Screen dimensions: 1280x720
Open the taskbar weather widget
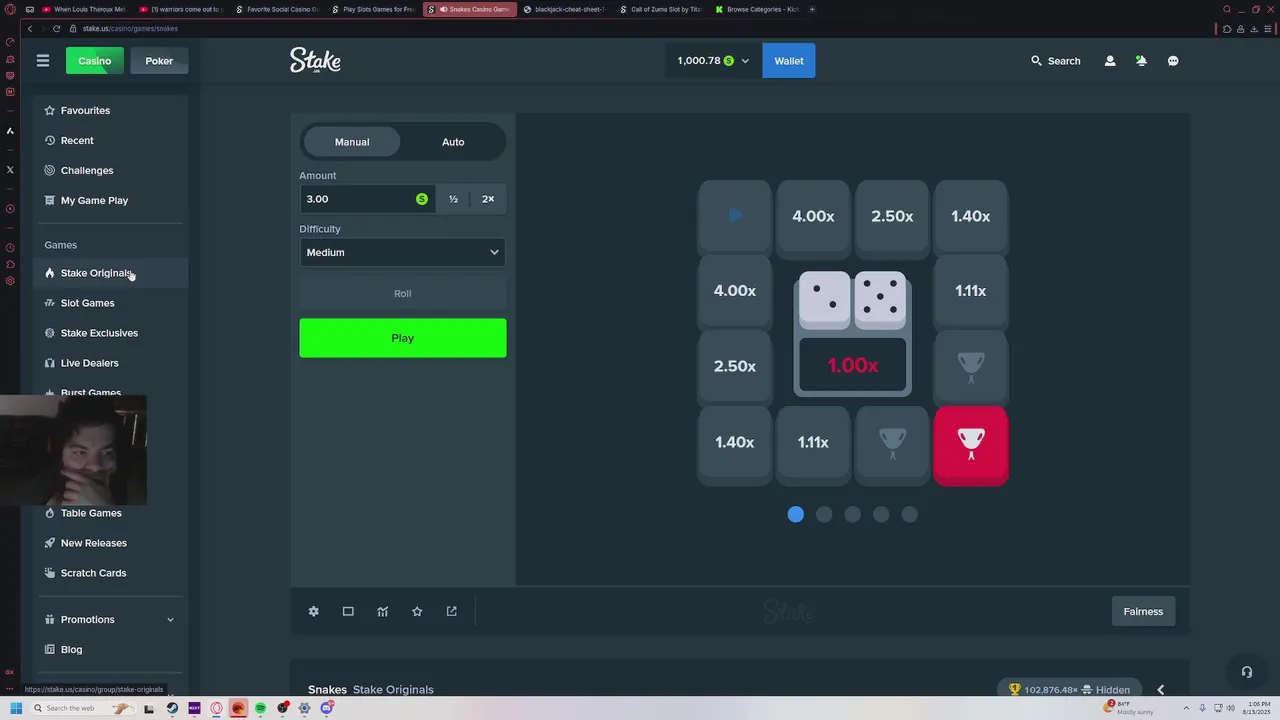coord(1130,708)
